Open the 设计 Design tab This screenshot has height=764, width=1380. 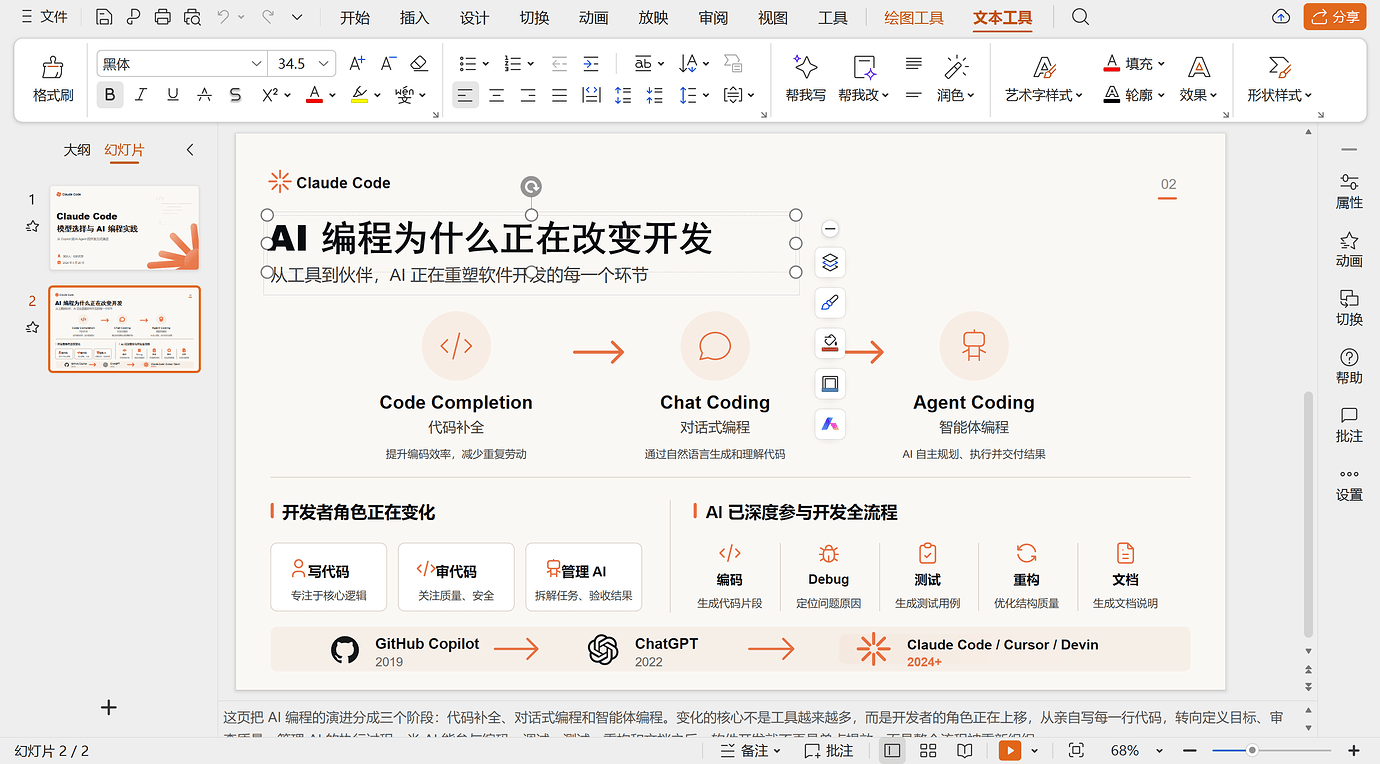(474, 18)
